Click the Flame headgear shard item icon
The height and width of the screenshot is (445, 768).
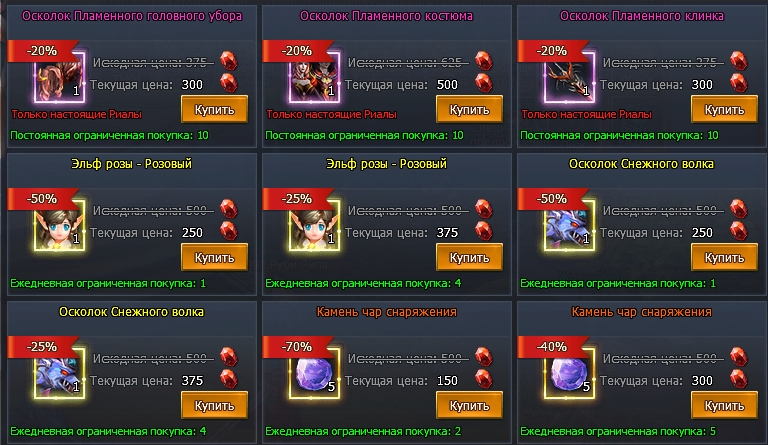[x=59, y=77]
